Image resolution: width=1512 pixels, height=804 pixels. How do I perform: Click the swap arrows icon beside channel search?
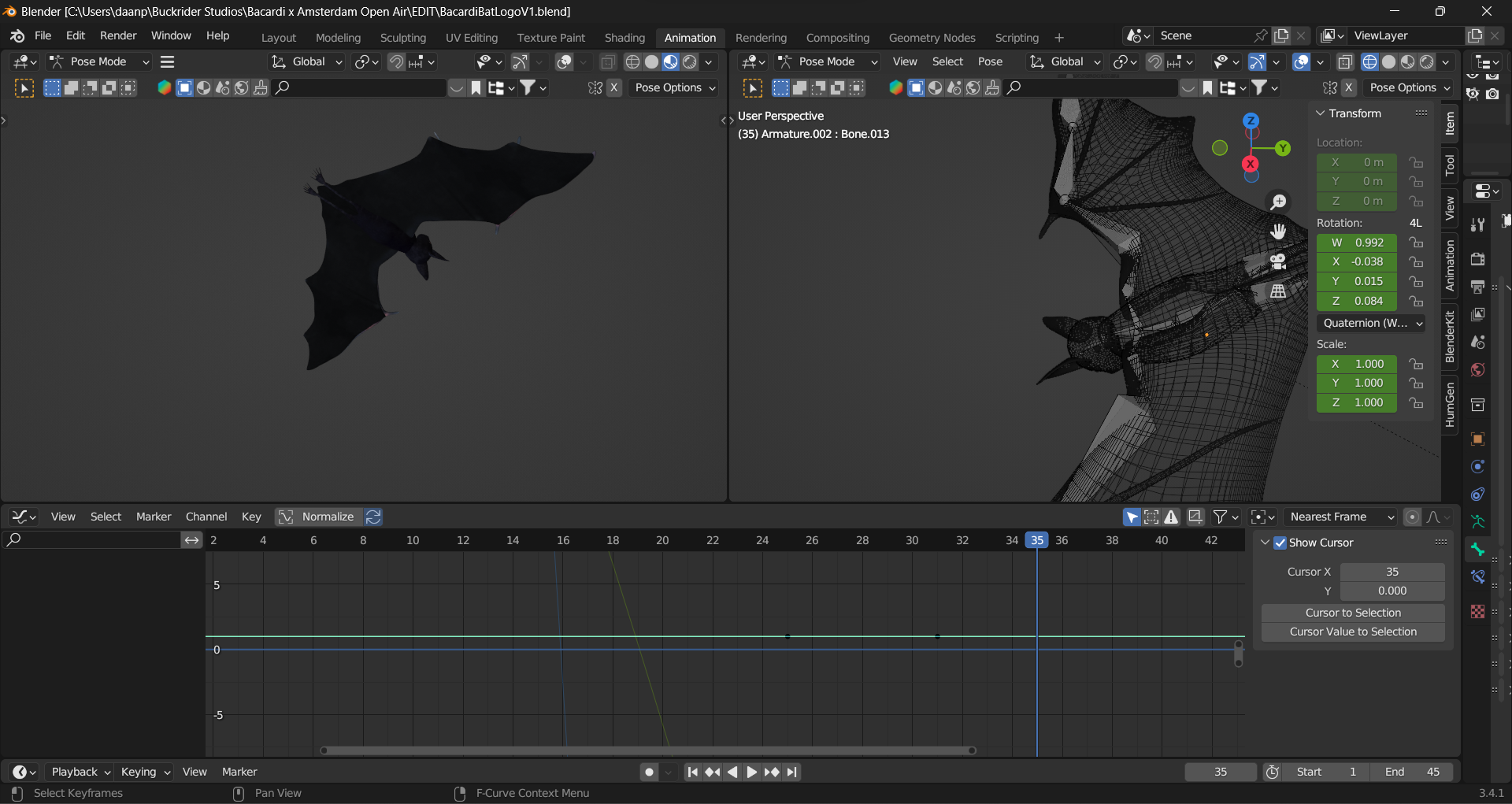pyautogui.click(x=191, y=540)
